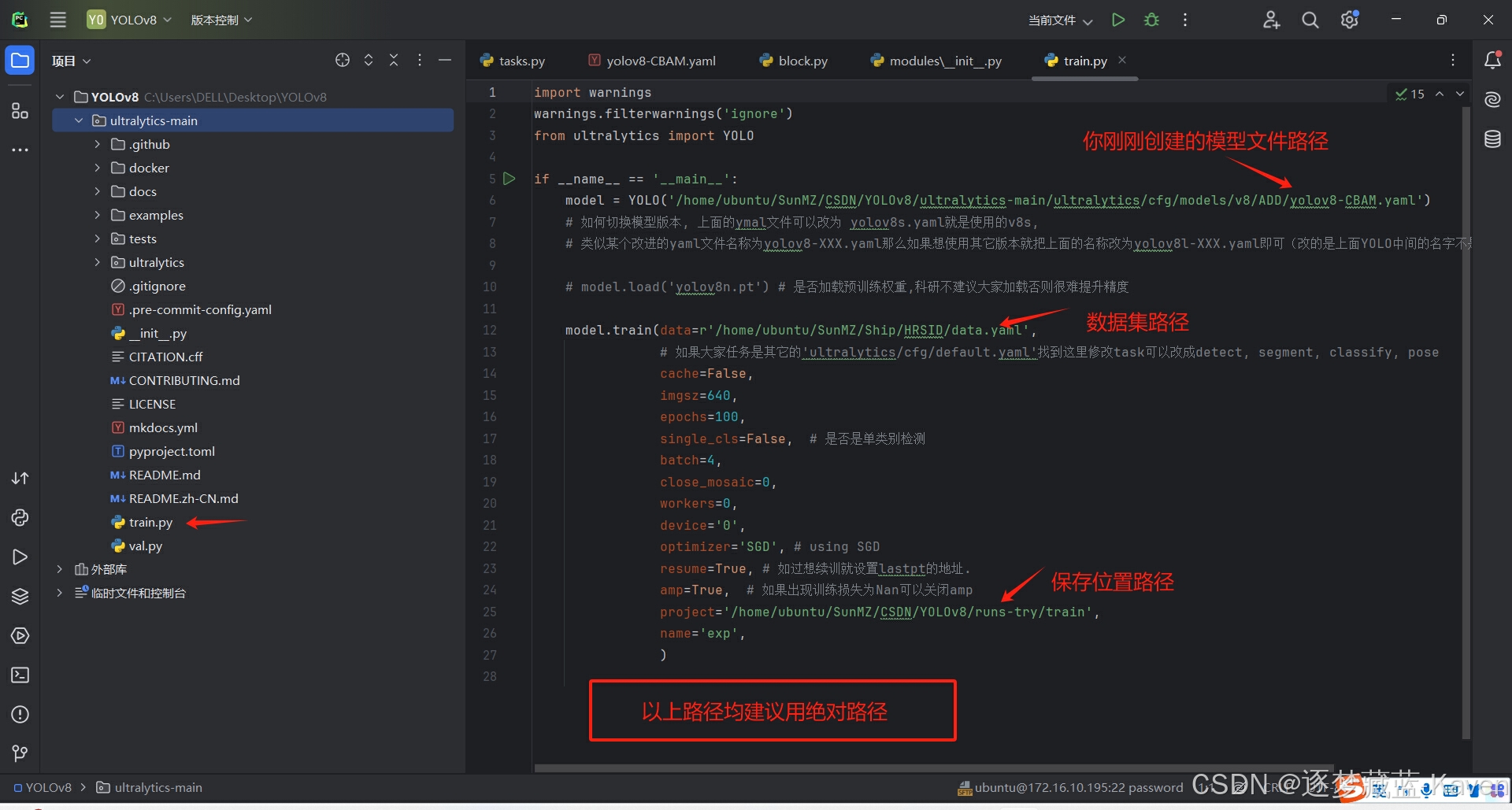The image size is (1512, 810).
Task: Open Terminal tool window
Action: [20, 675]
